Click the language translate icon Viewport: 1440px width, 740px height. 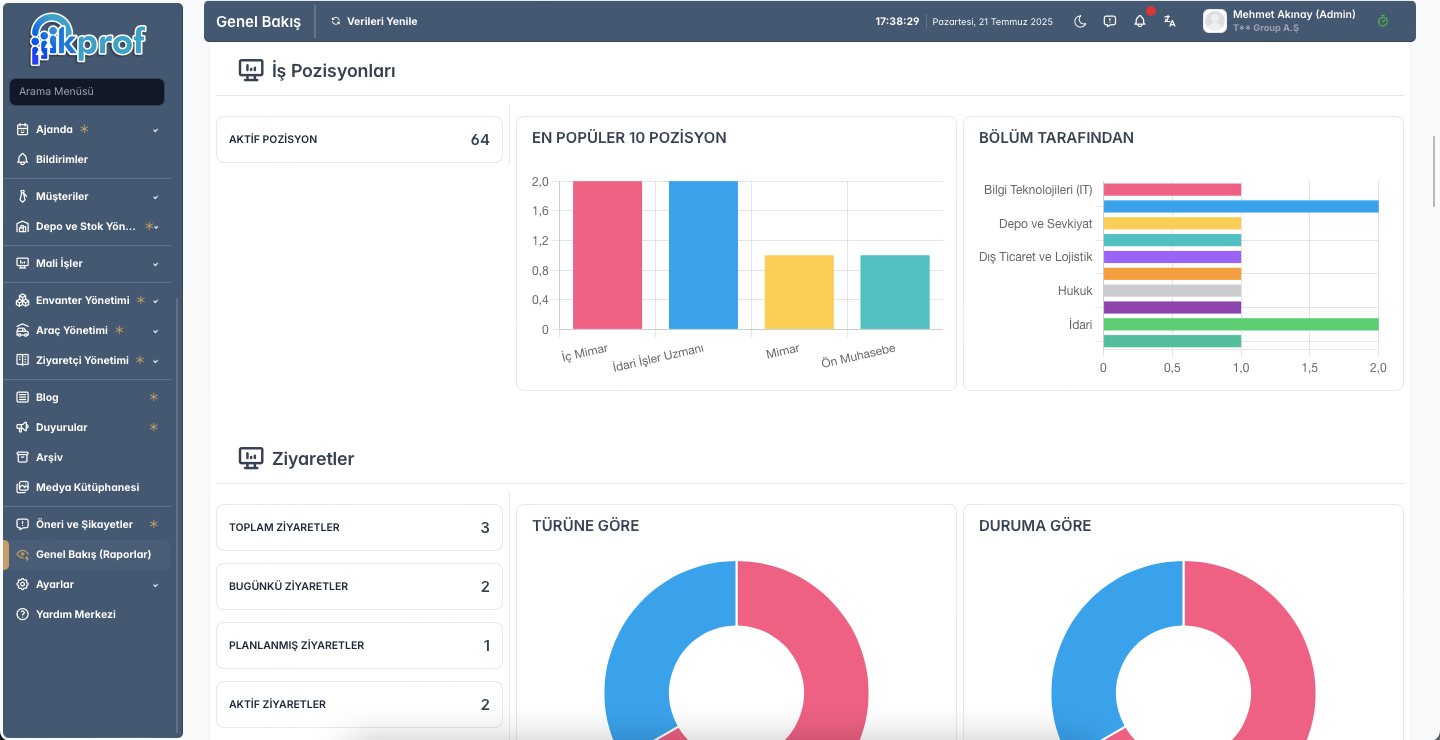point(1170,21)
